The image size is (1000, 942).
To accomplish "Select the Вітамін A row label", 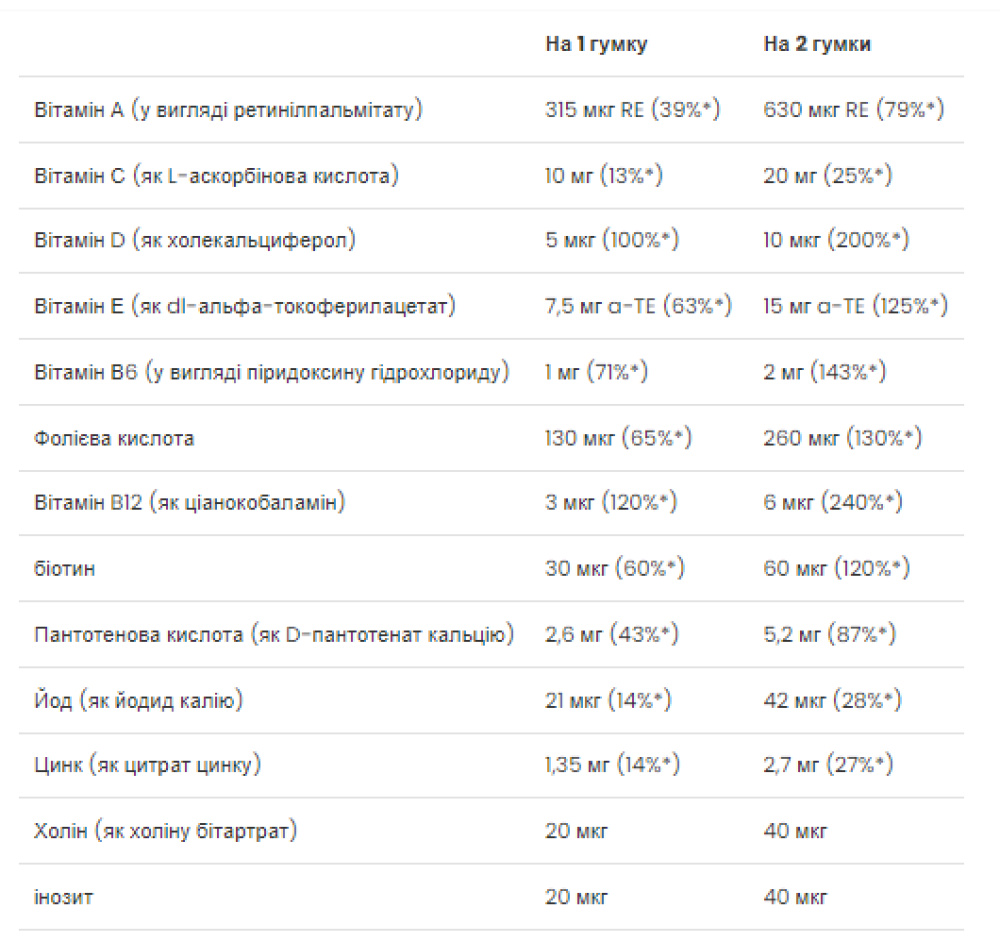I will point(228,110).
